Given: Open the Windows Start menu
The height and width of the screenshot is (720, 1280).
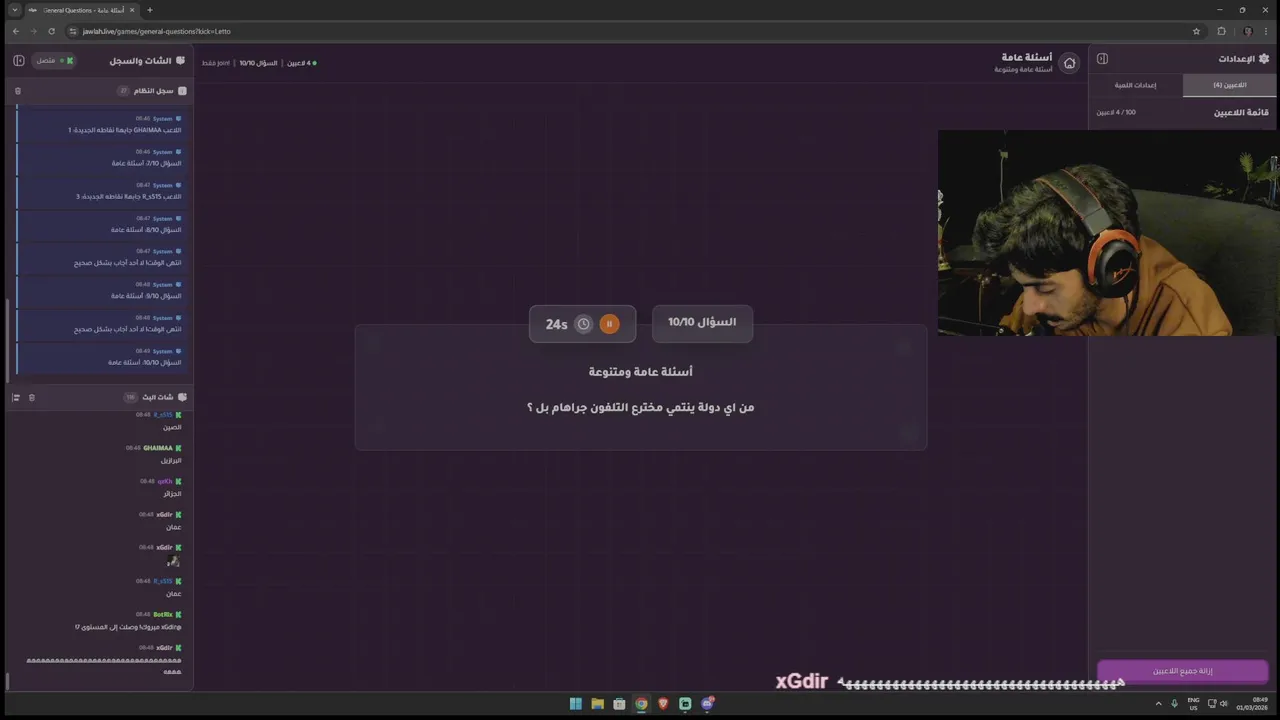Looking at the screenshot, I should [575, 704].
